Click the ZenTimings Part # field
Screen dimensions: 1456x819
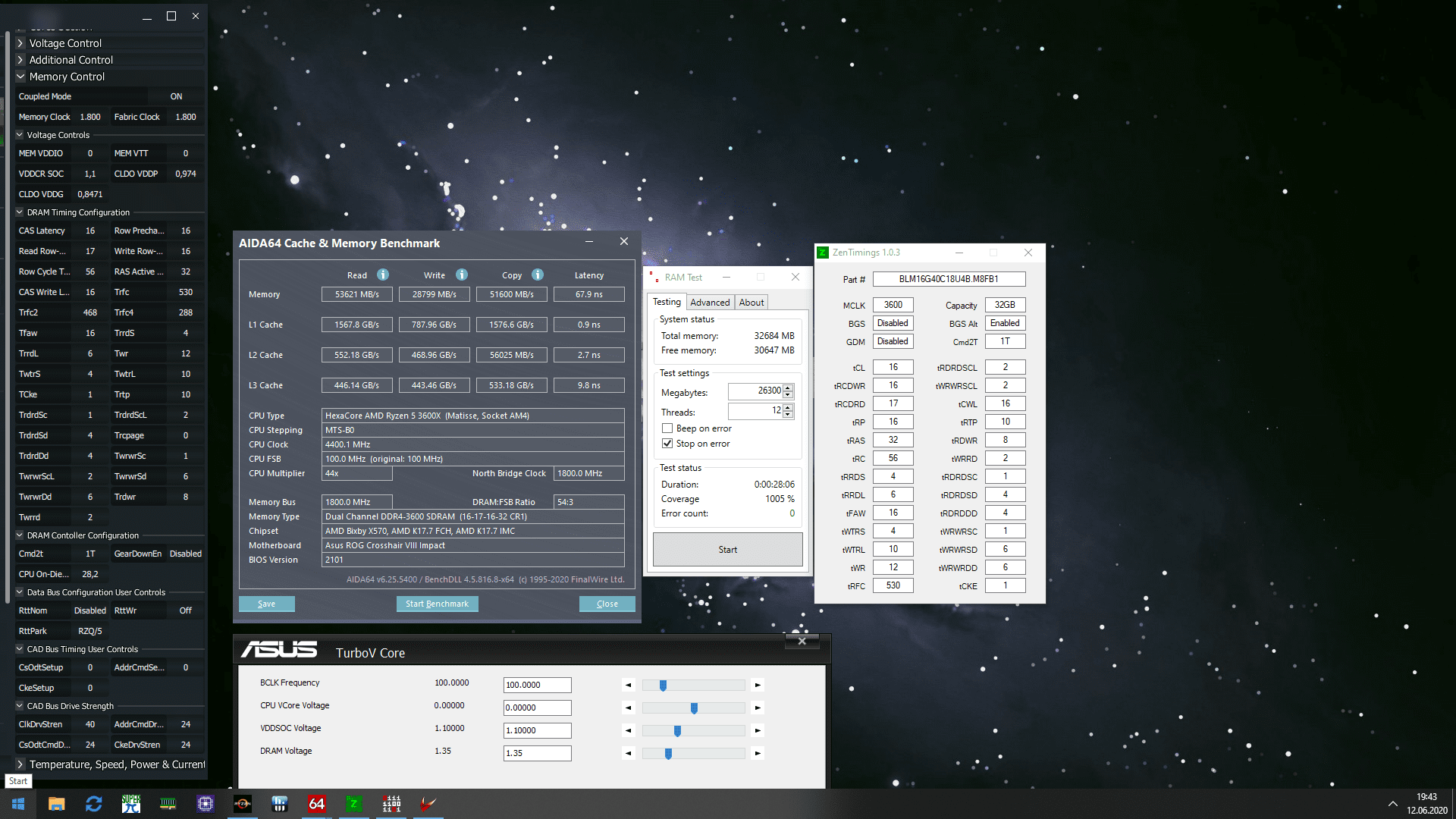949,279
